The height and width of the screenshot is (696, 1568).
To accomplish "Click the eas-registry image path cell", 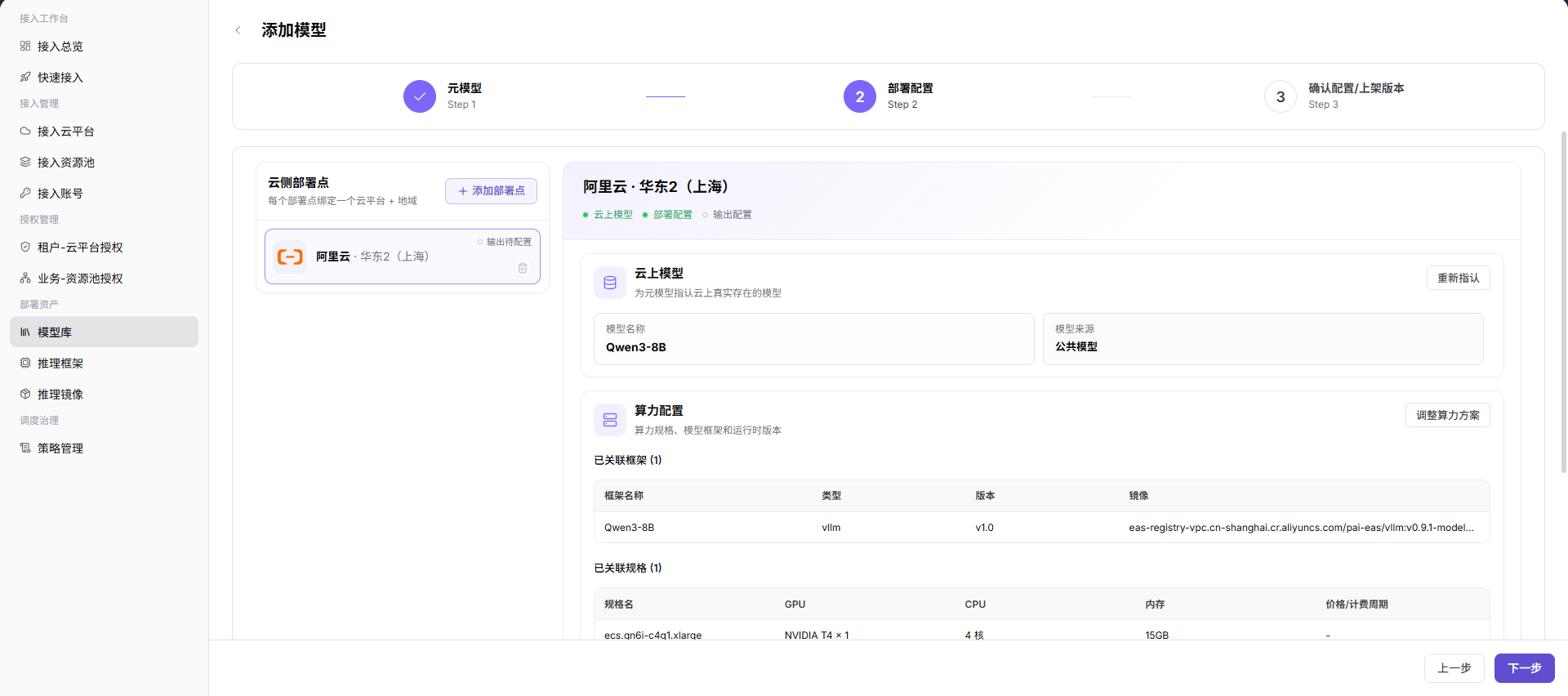I will (x=1302, y=528).
